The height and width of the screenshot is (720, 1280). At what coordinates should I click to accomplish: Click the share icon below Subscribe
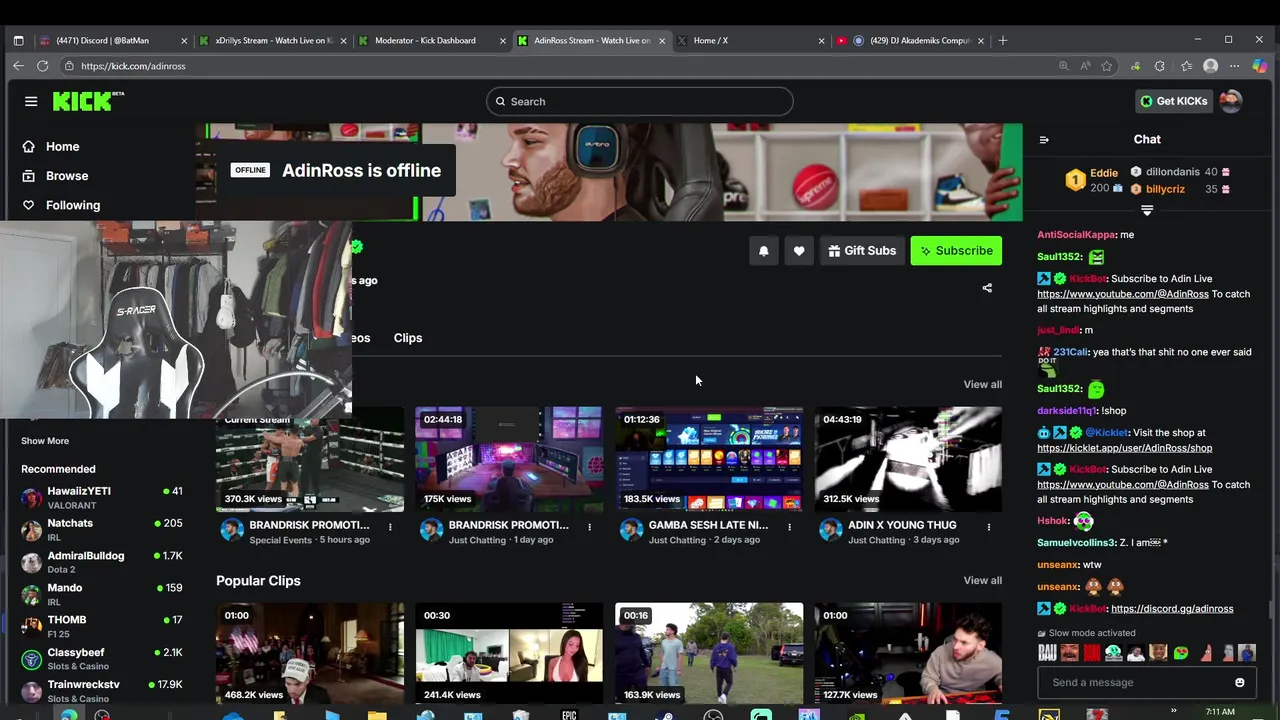point(987,288)
